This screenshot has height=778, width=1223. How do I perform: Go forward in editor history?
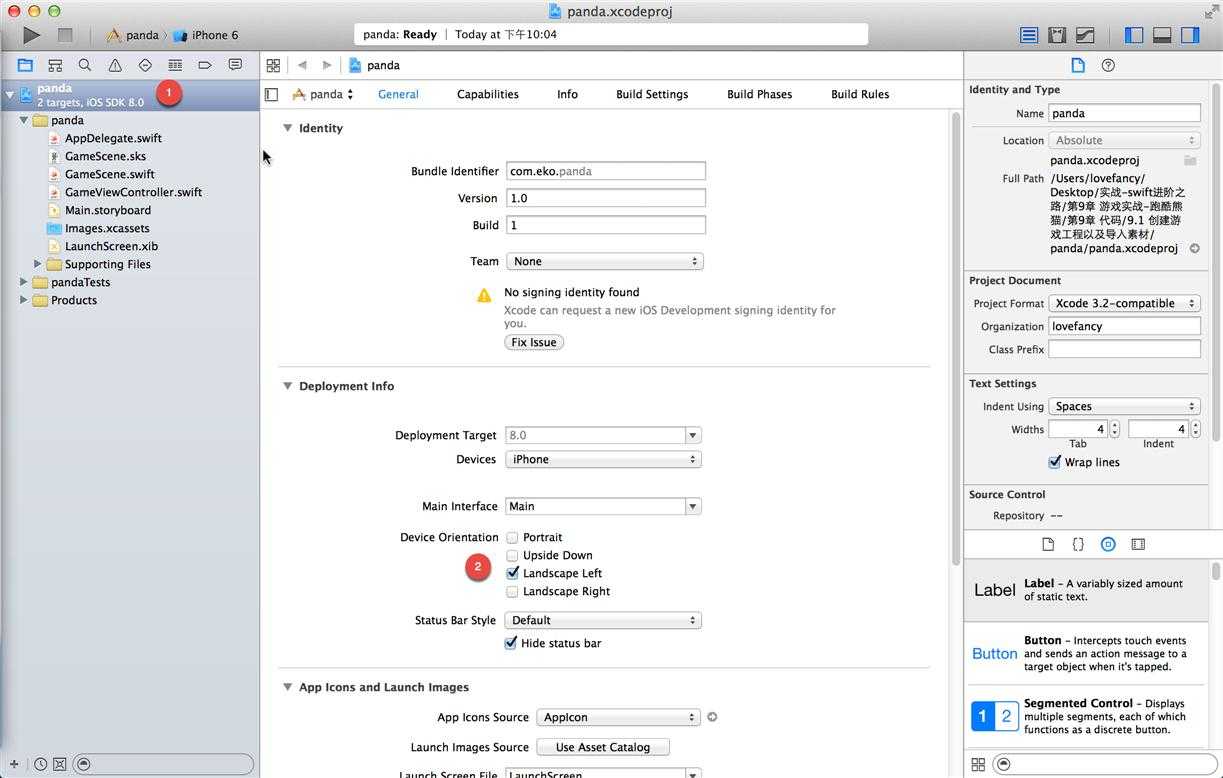point(326,65)
